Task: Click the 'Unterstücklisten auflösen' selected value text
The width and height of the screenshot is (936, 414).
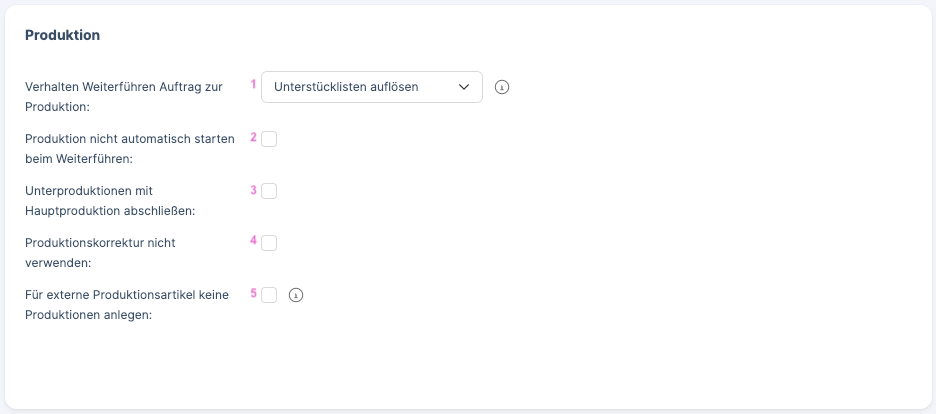Action: pos(346,87)
